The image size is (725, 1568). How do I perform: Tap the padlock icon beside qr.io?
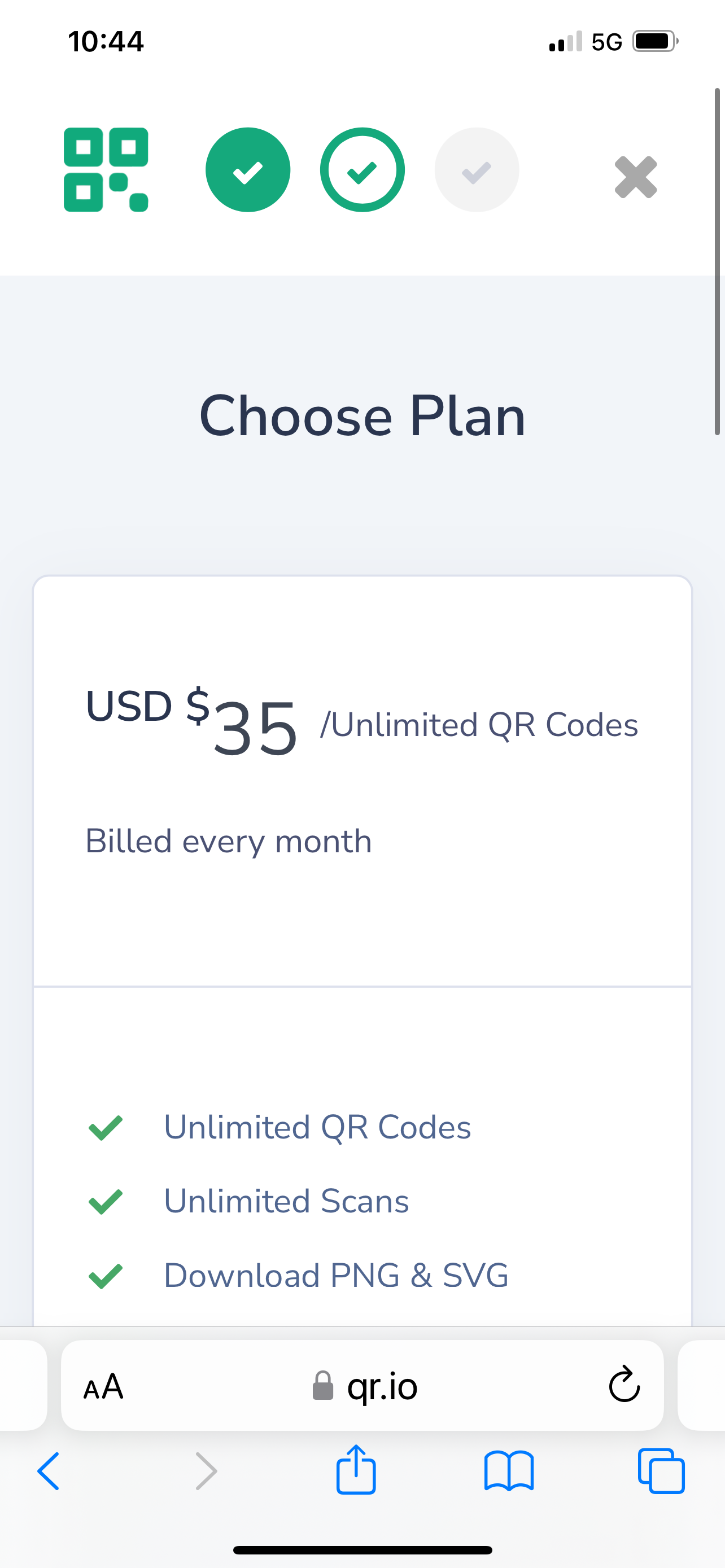point(322,1386)
